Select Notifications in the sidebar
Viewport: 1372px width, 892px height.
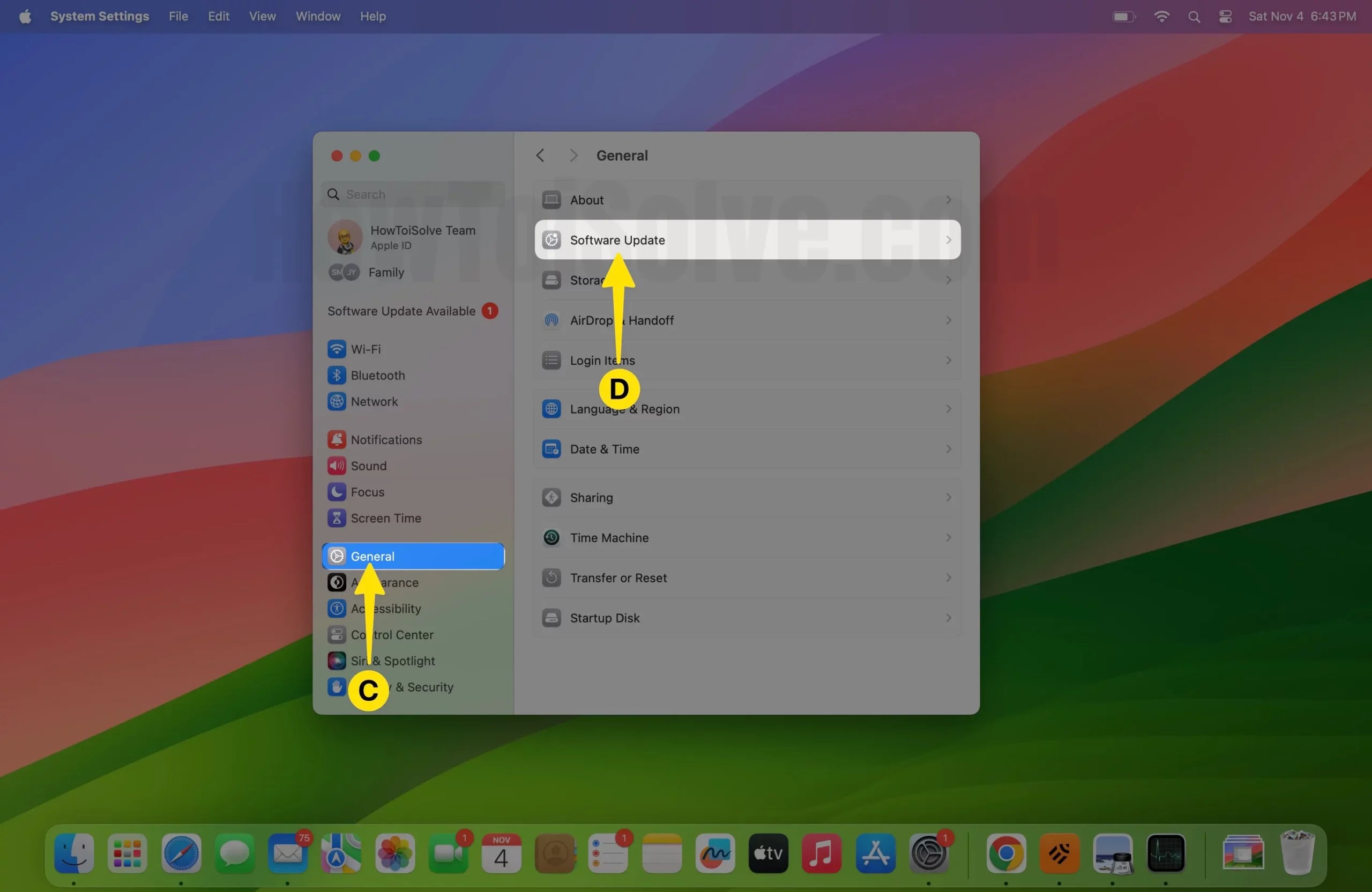[386, 439]
